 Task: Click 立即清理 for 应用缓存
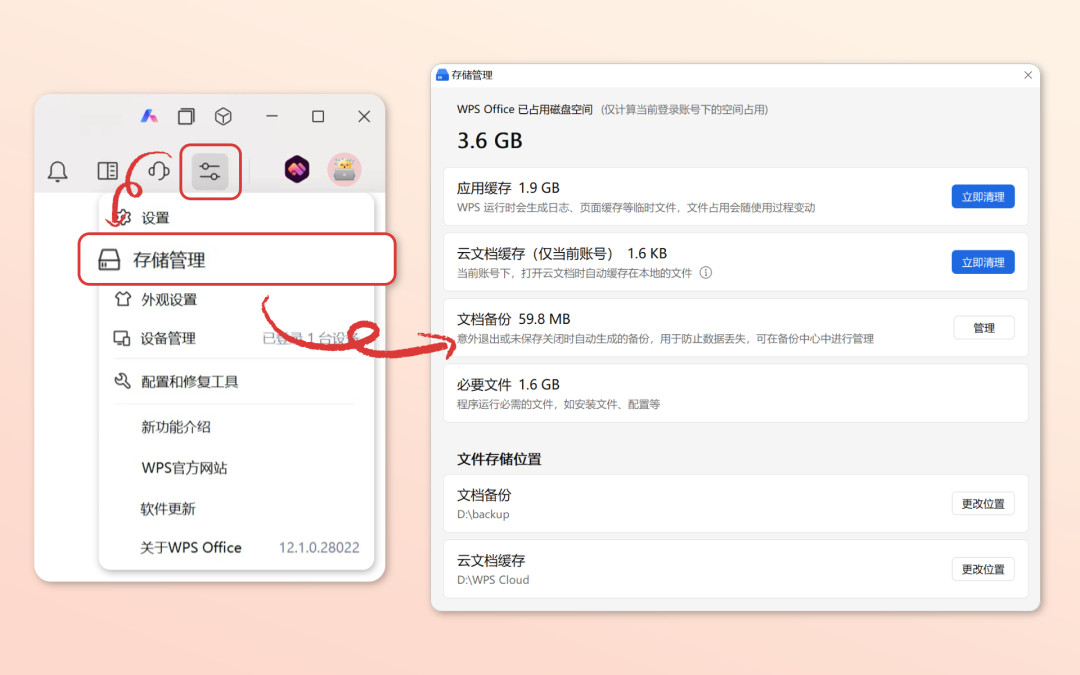coord(983,197)
